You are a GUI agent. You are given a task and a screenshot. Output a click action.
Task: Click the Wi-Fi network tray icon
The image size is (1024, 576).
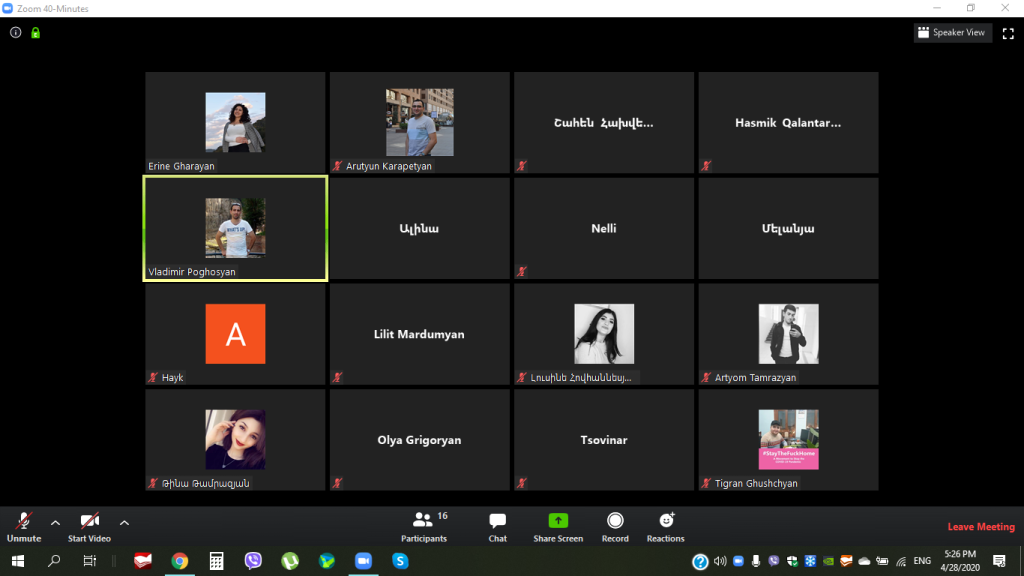(901, 561)
